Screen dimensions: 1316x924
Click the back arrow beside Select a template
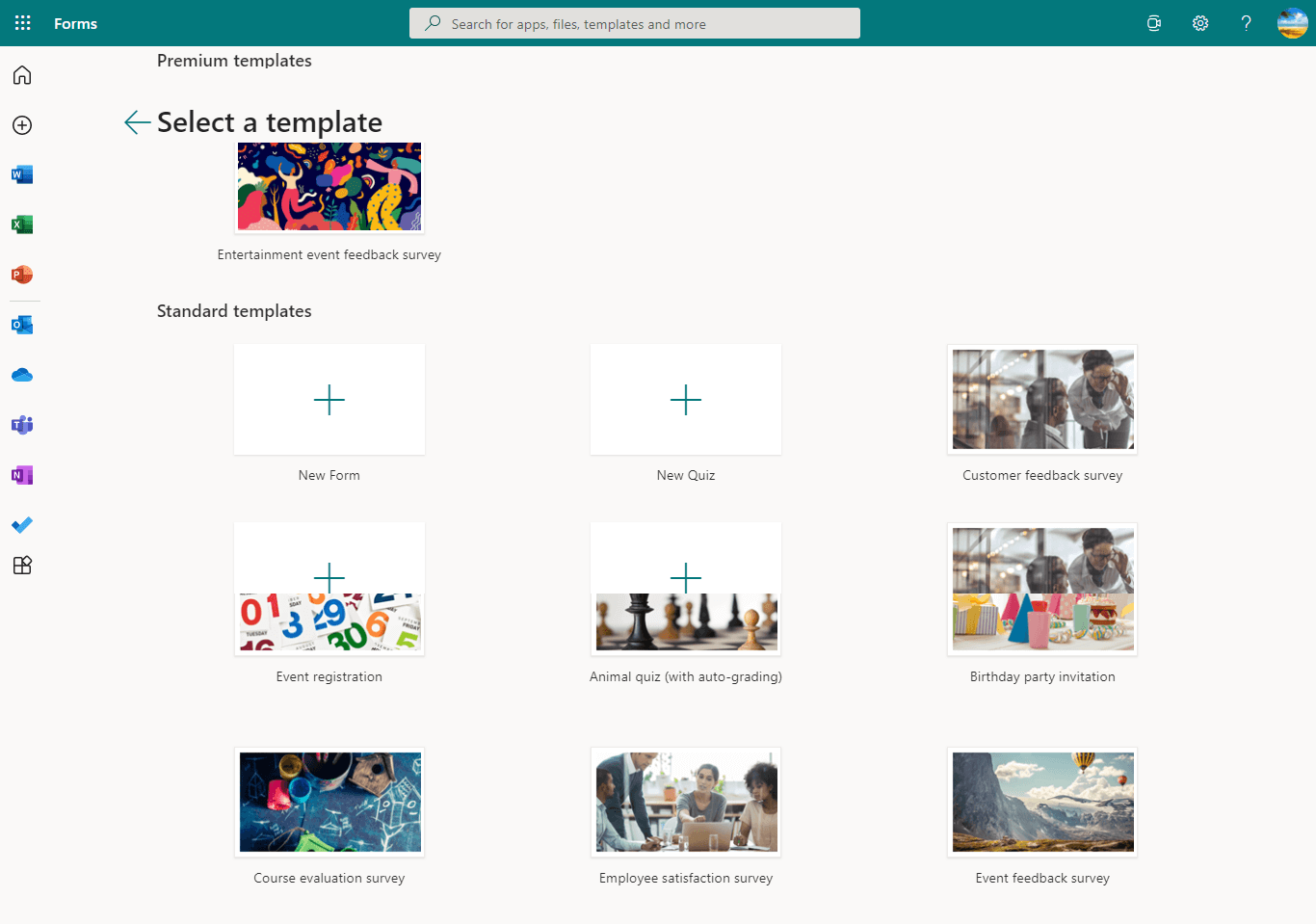tap(137, 122)
